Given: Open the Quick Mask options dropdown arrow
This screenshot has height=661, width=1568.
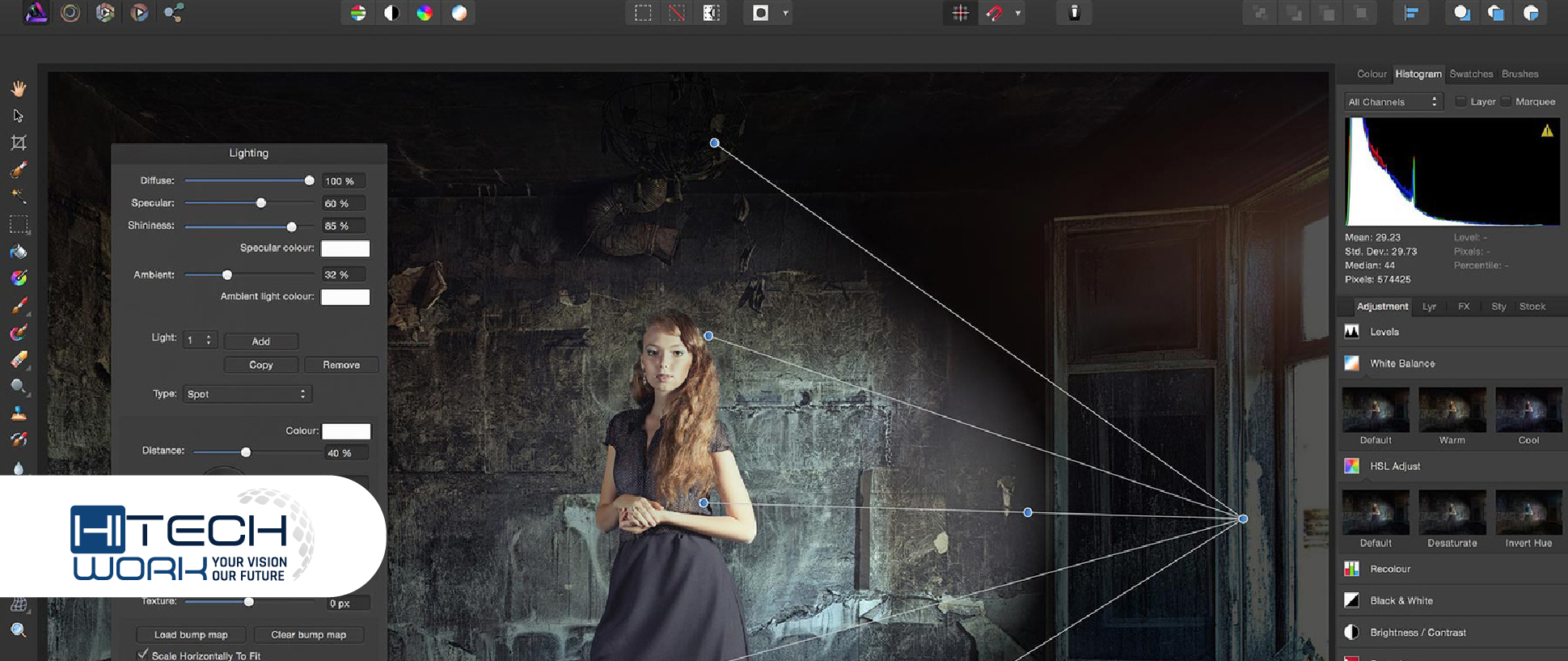Looking at the screenshot, I should 785,13.
